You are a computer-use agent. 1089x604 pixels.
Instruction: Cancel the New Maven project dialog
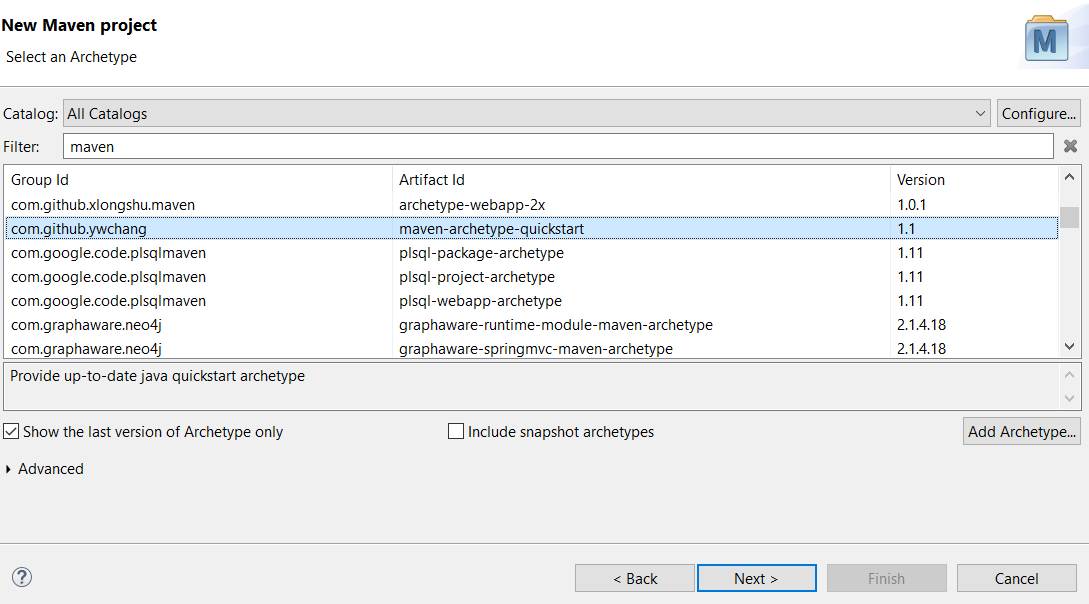tap(1016, 578)
